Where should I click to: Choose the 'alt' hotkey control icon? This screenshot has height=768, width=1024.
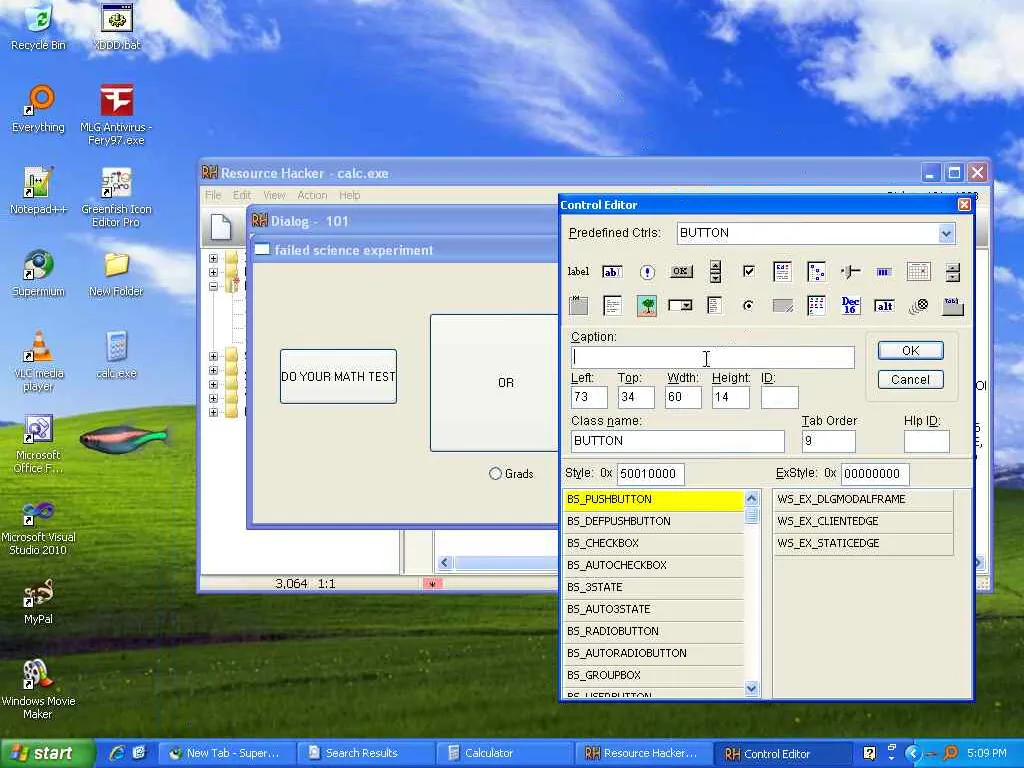coord(884,306)
